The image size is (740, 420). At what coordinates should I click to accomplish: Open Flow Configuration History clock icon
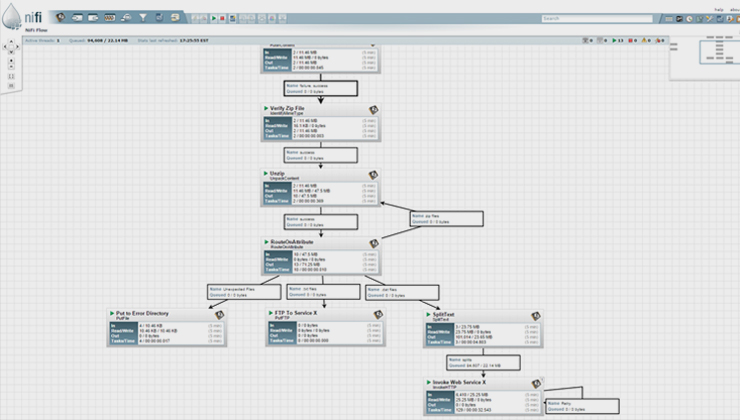[690, 19]
